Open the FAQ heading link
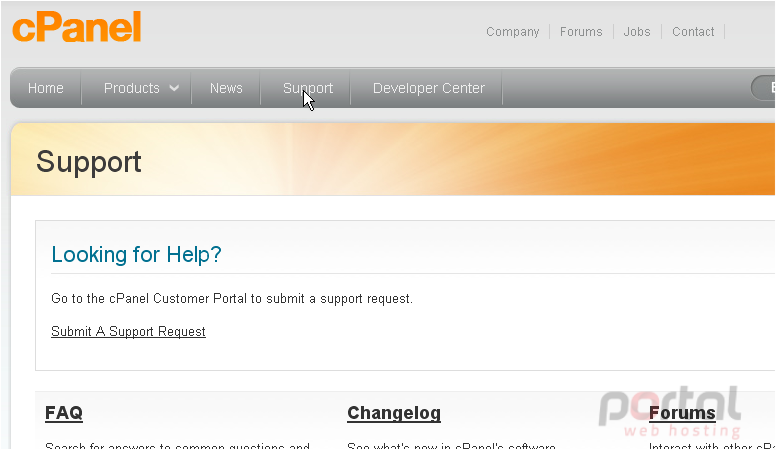Viewport: 776px width, 450px height. (64, 412)
